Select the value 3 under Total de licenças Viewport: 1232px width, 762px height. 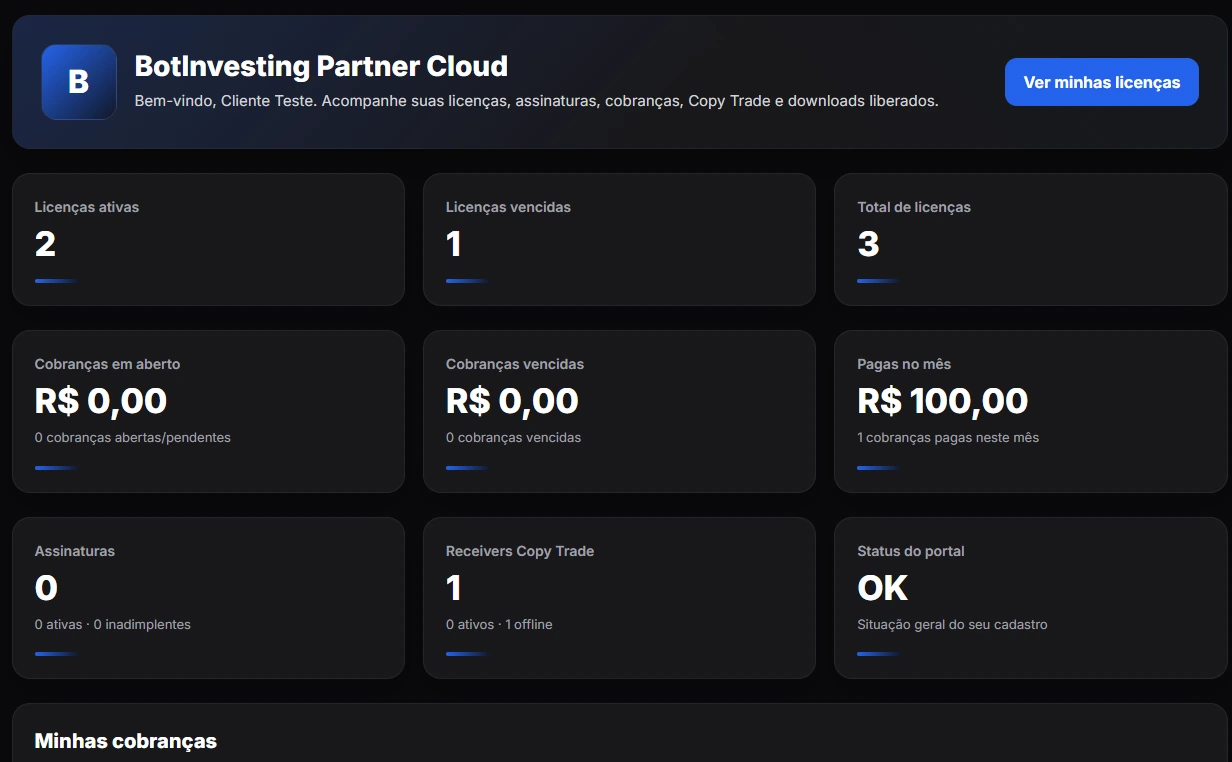tap(868, 244)
